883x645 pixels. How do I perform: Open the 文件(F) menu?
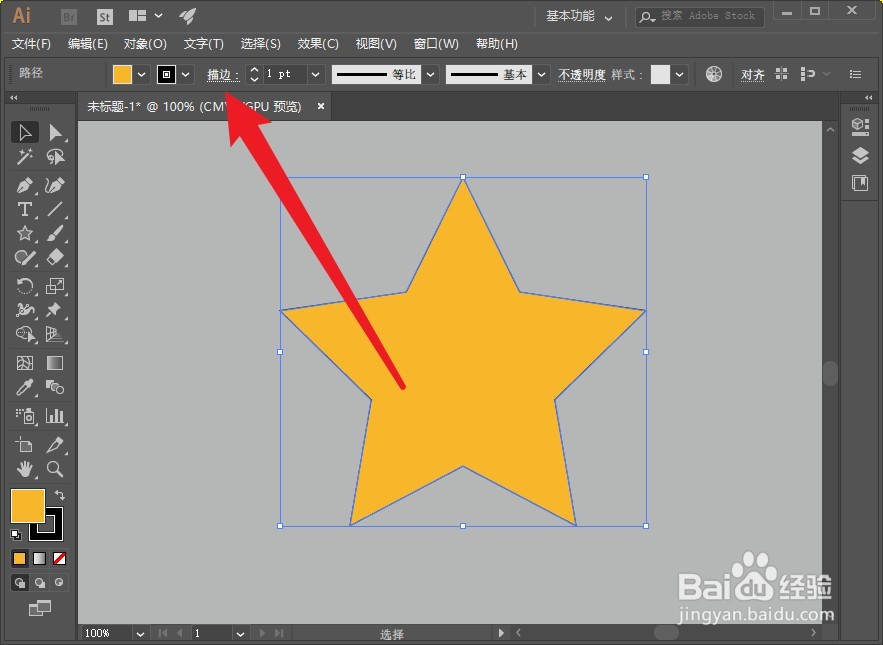31,44
